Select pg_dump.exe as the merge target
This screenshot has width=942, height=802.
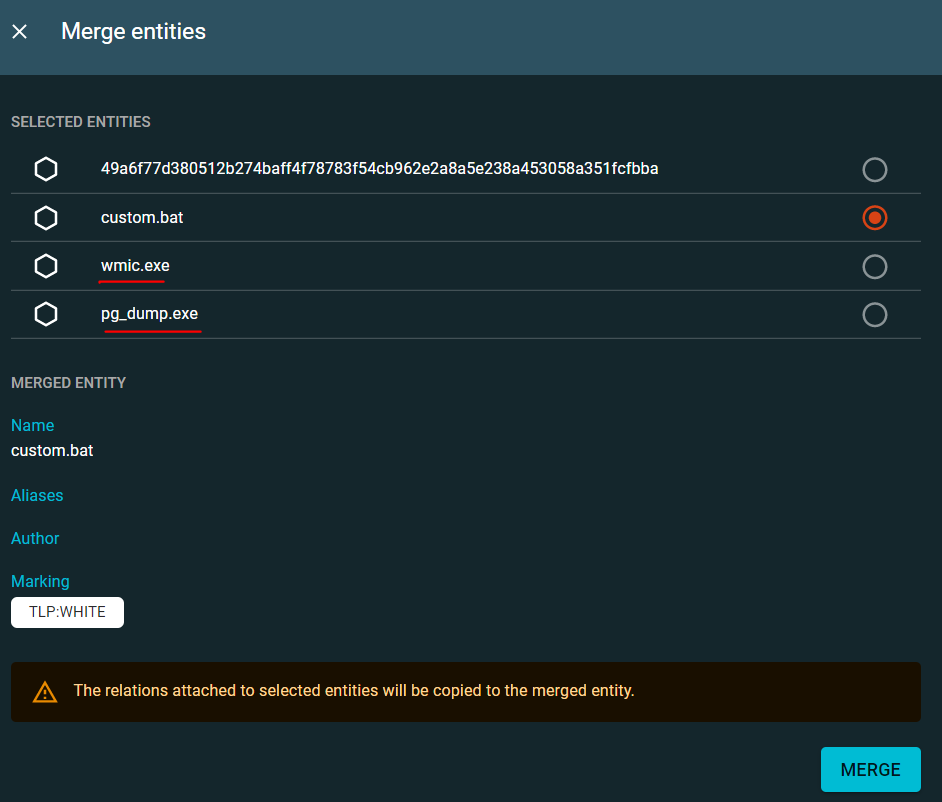[874, 314]
